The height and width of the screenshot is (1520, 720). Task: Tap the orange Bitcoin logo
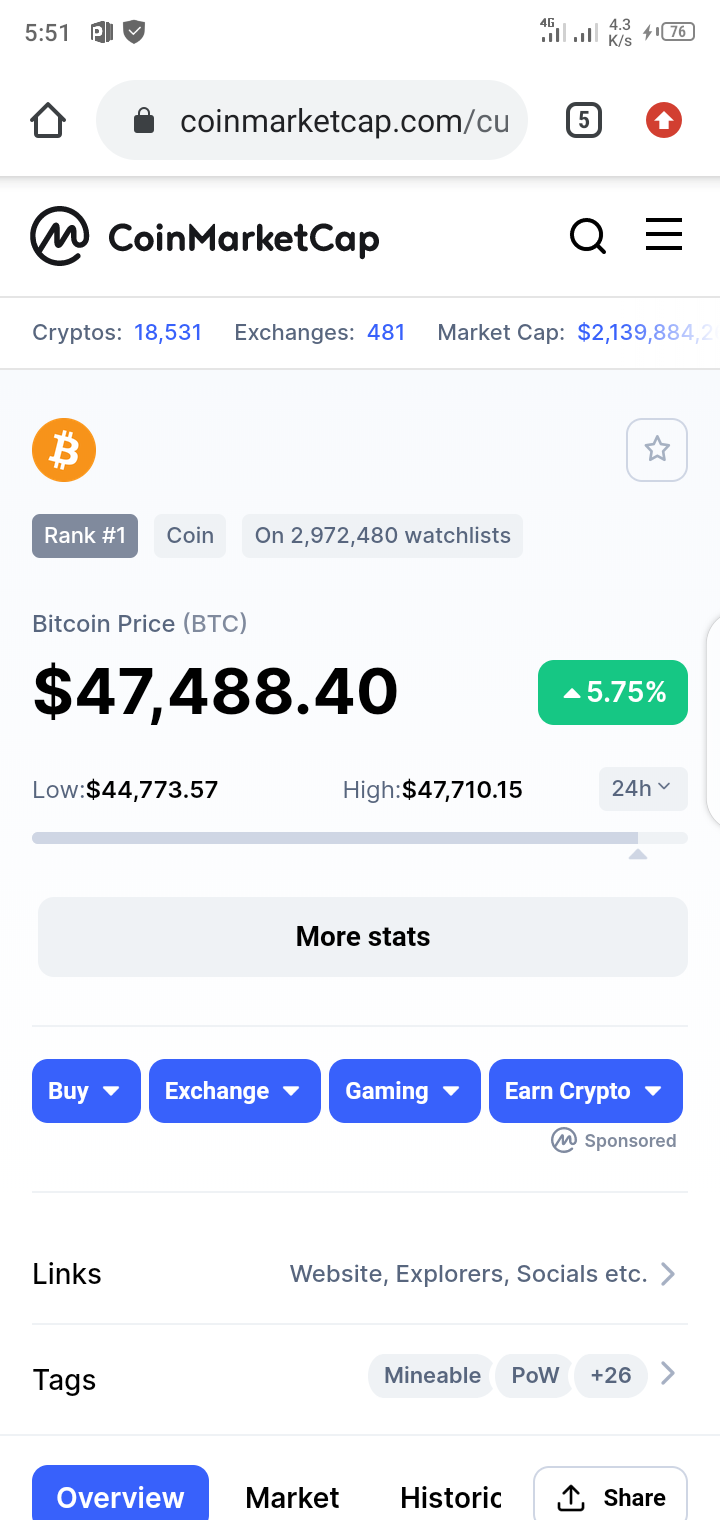(x=64, y=450)
